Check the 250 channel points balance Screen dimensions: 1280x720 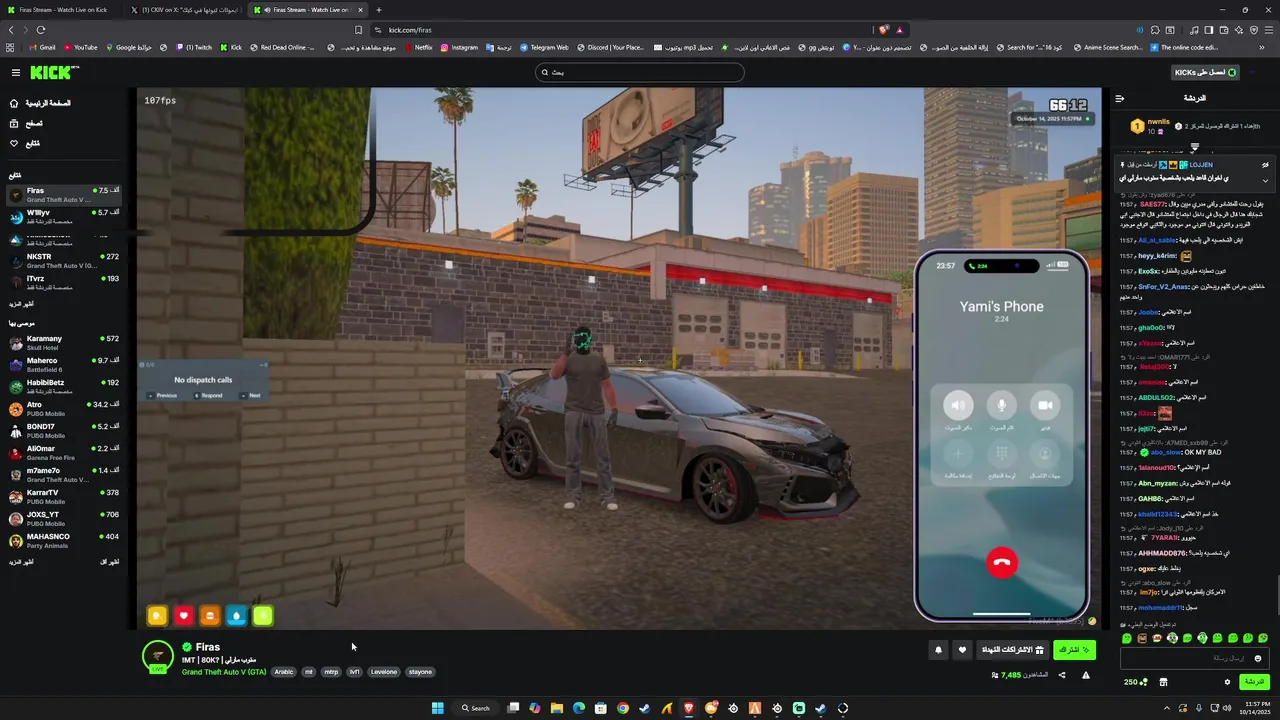(x=1134, y=682)
